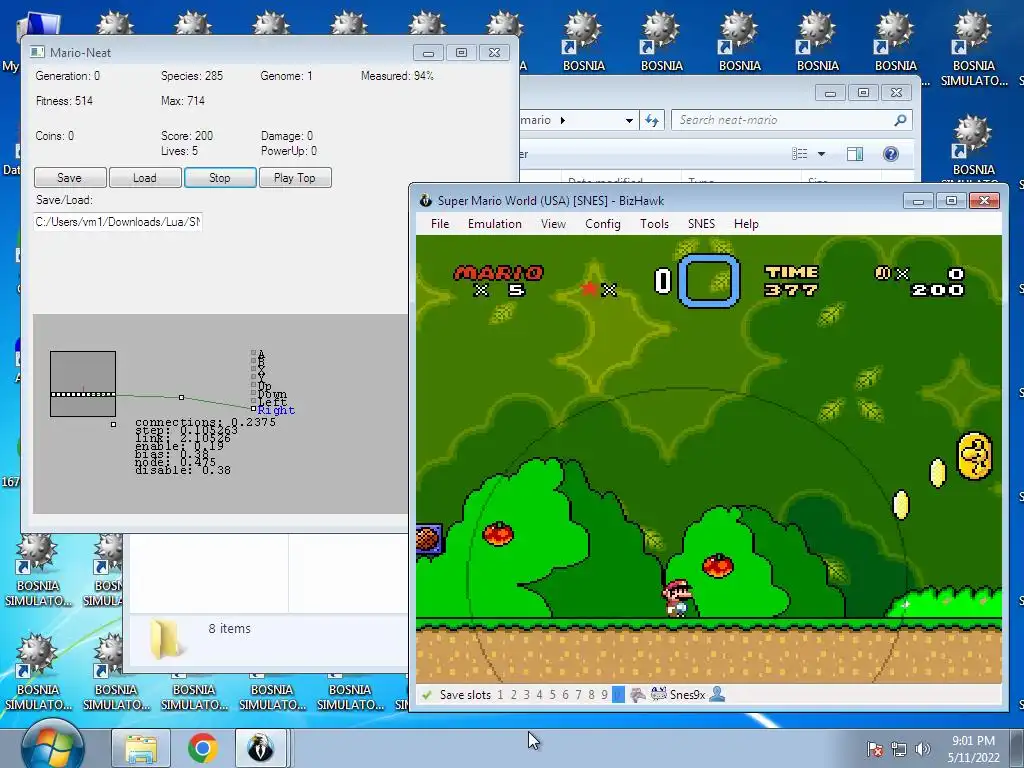Click the Explorer change view icon
The height and width of the screenshot is (768, 1024).
pos(799,154)
